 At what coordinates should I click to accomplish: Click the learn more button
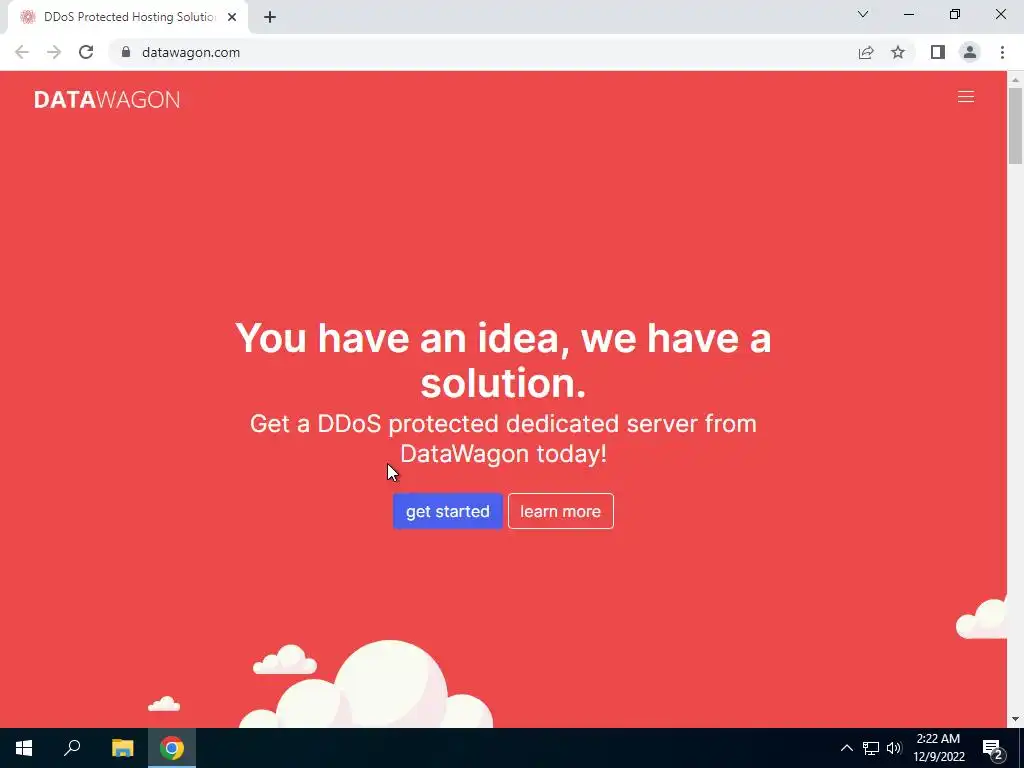point(560,511)
